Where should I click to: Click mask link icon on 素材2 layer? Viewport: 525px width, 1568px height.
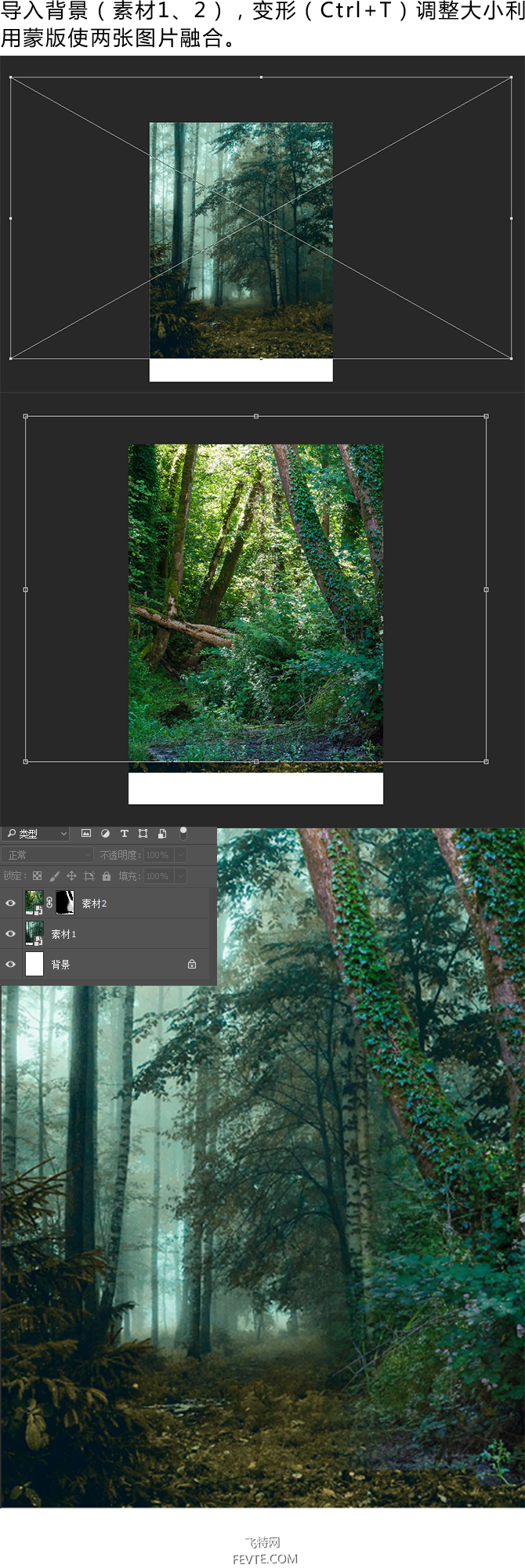click(49, 903)
